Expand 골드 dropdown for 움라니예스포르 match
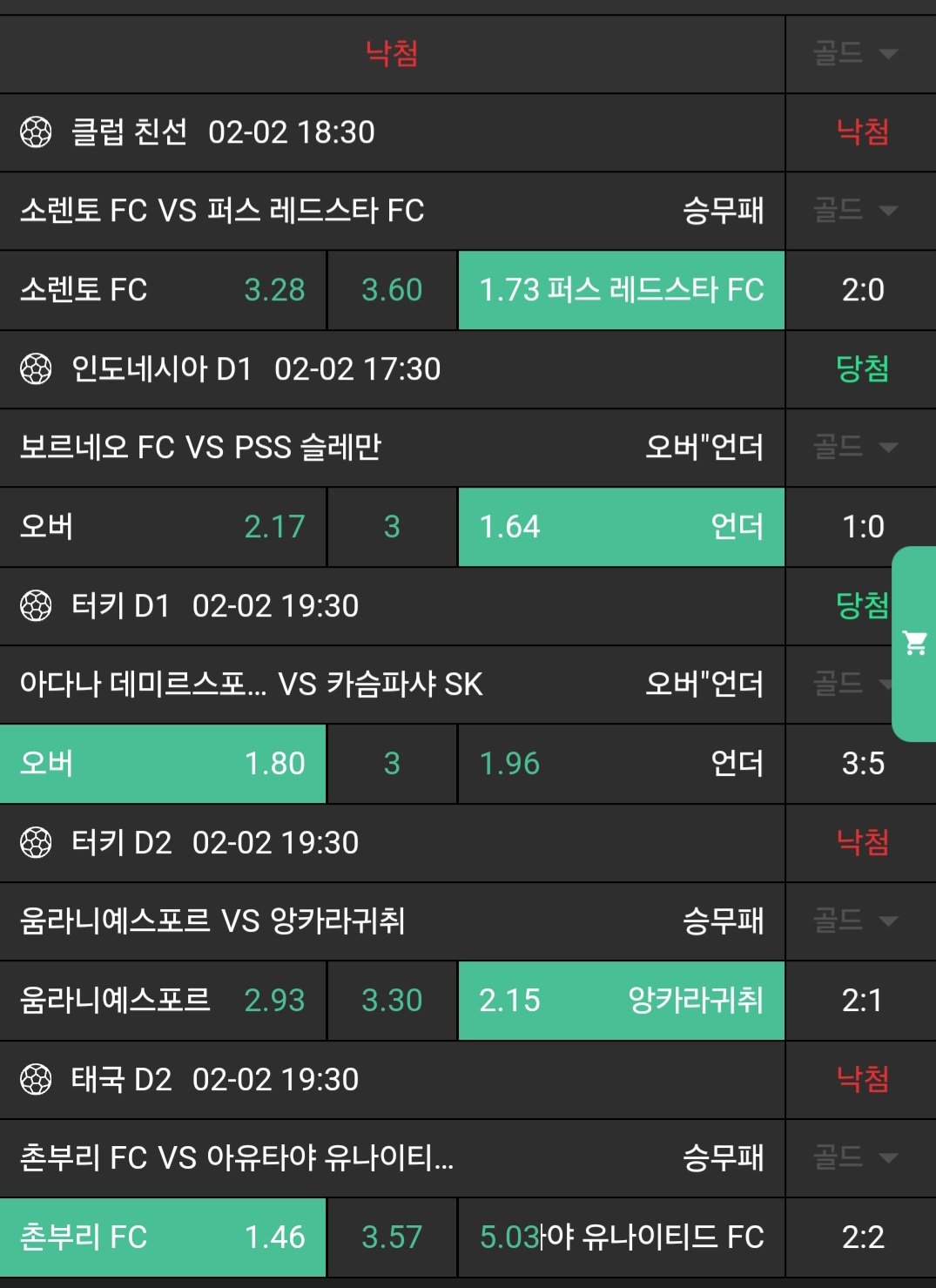936x1288 pixels. pyautogui.click(x=855, y=921)
